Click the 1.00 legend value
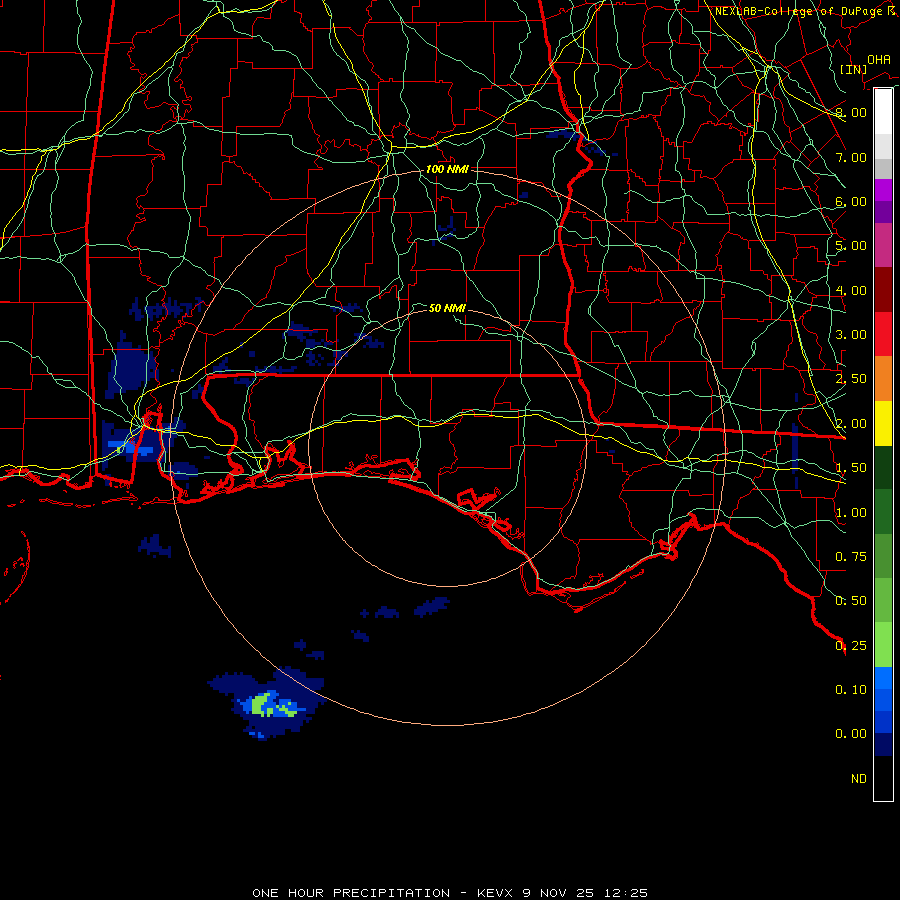 click(x=851, y=513)
